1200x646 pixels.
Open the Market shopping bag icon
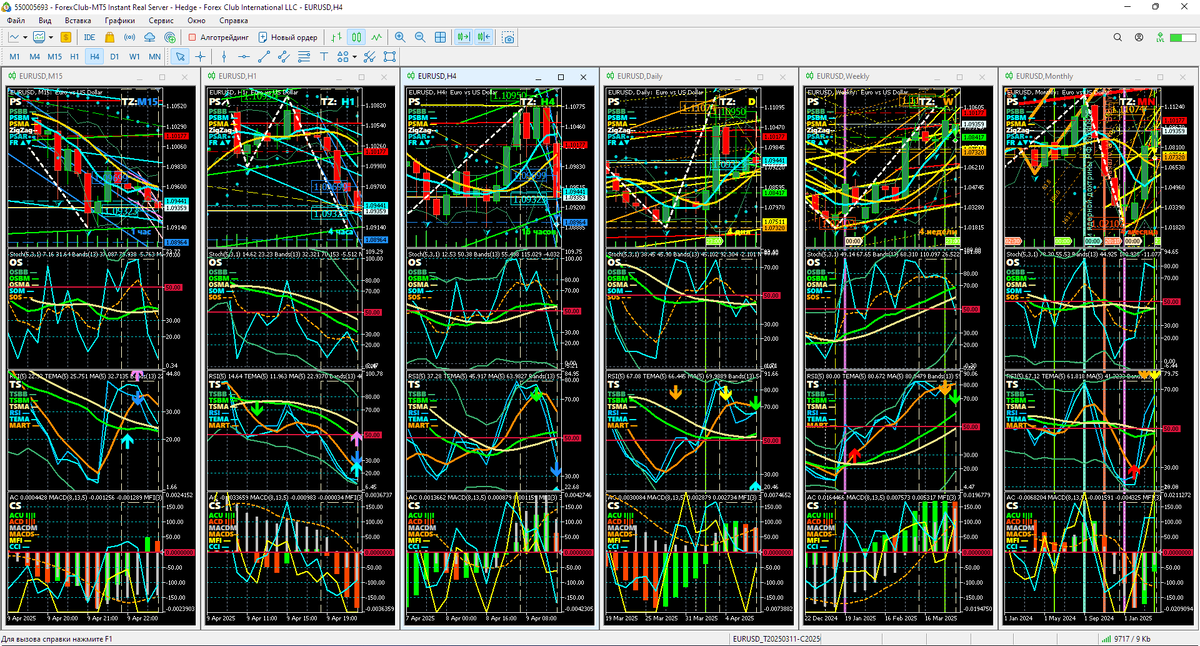coord(109,37)
